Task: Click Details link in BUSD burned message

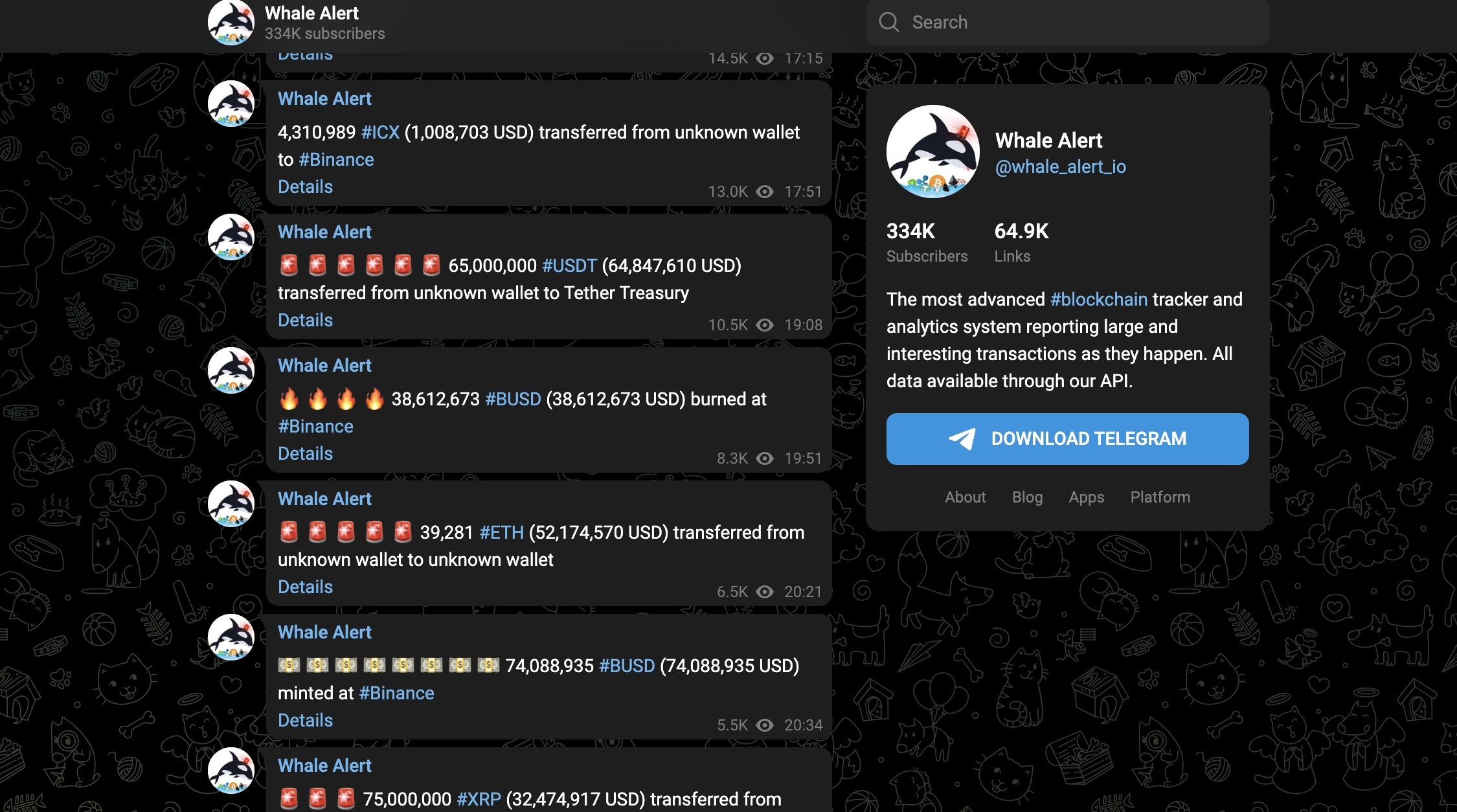Action: (x=305, y=453)
